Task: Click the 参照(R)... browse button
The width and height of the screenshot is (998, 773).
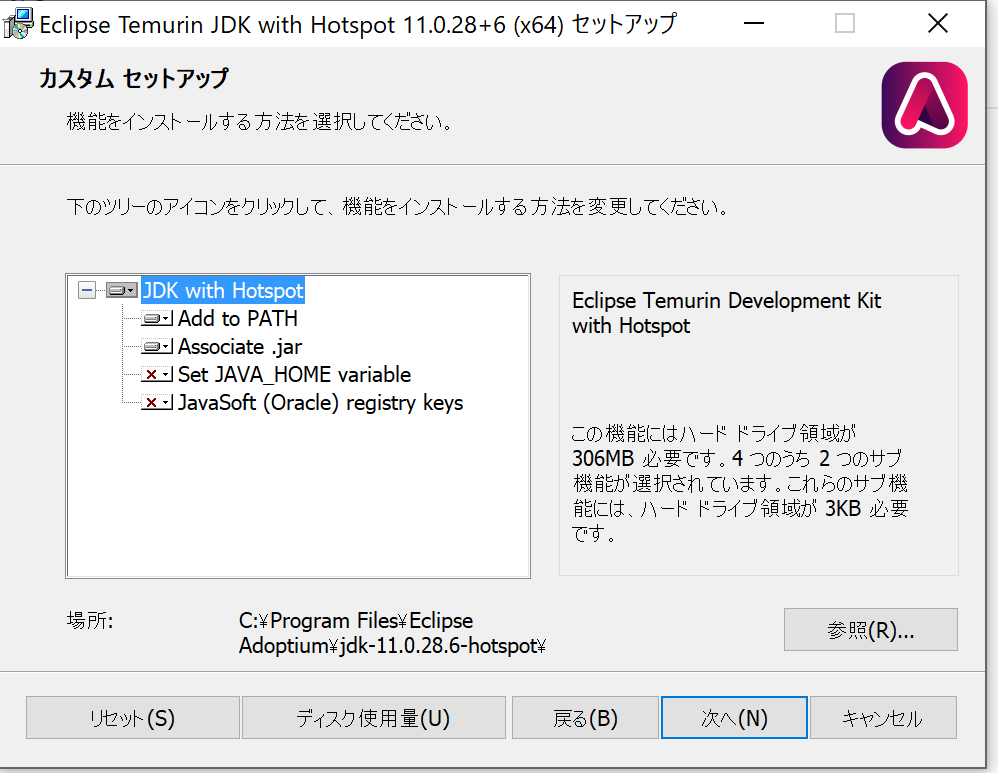Action: [871, 630]
